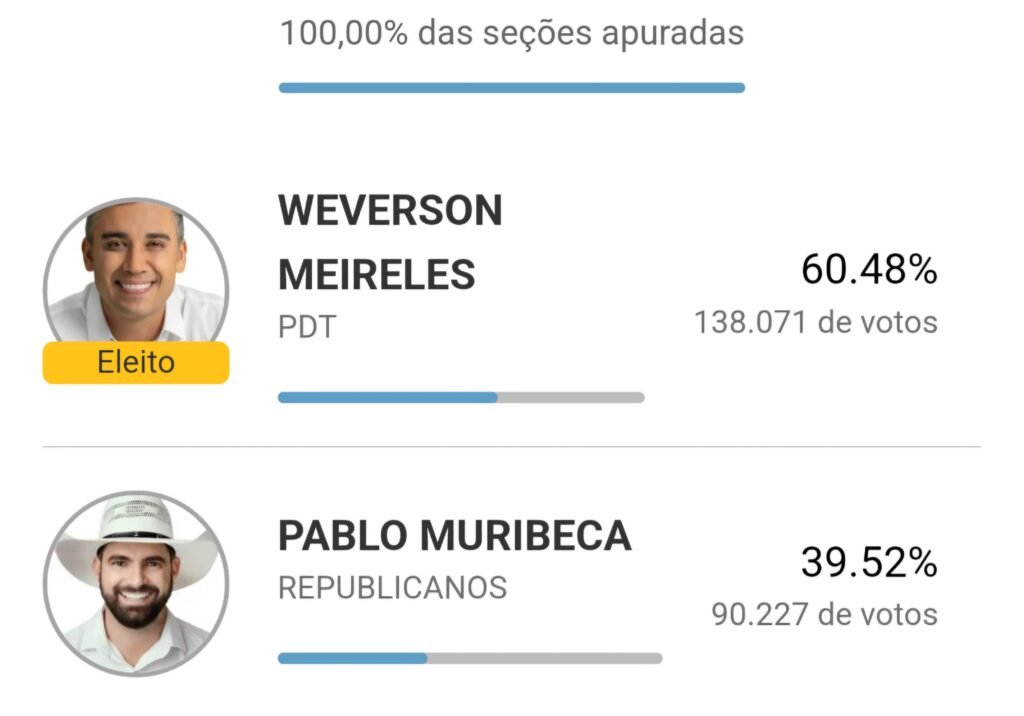Viewport: 1024px width, 716px height.
Task: Click the 60.48% vote percentage
Action: tap(868, 270)
